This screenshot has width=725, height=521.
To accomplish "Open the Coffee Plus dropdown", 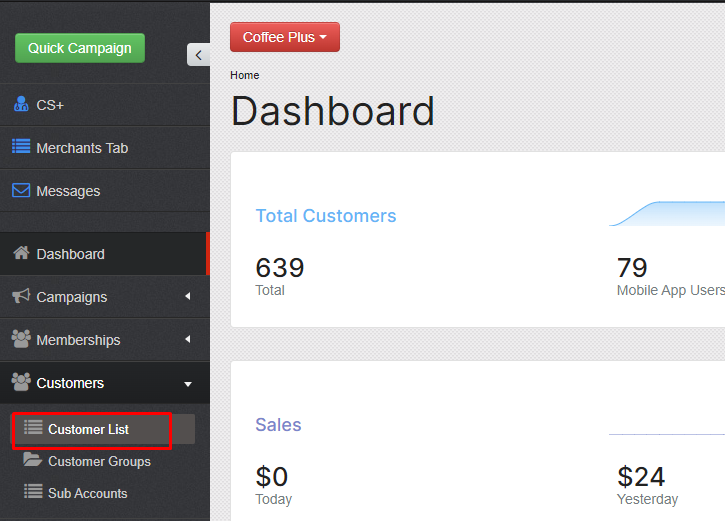I will pos(285,37).
